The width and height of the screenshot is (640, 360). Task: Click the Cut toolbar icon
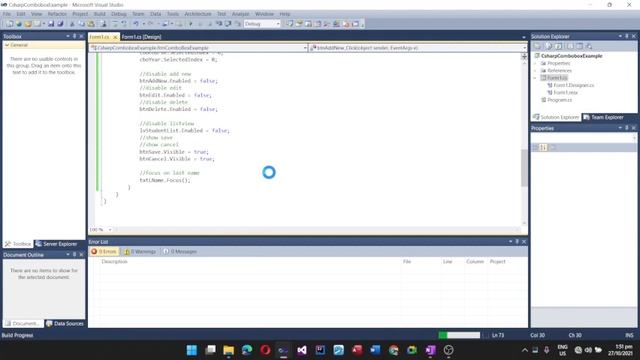point(72,24)
